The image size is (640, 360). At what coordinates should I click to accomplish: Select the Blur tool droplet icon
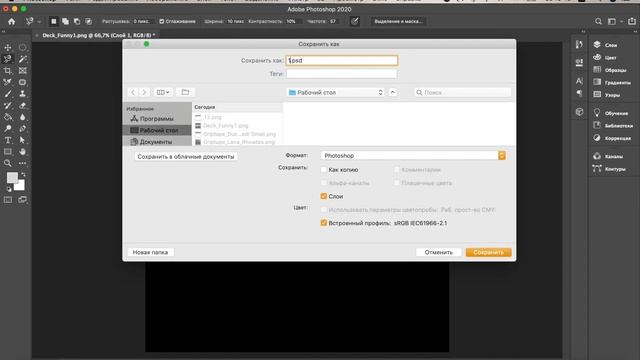[x=22, y=117]
